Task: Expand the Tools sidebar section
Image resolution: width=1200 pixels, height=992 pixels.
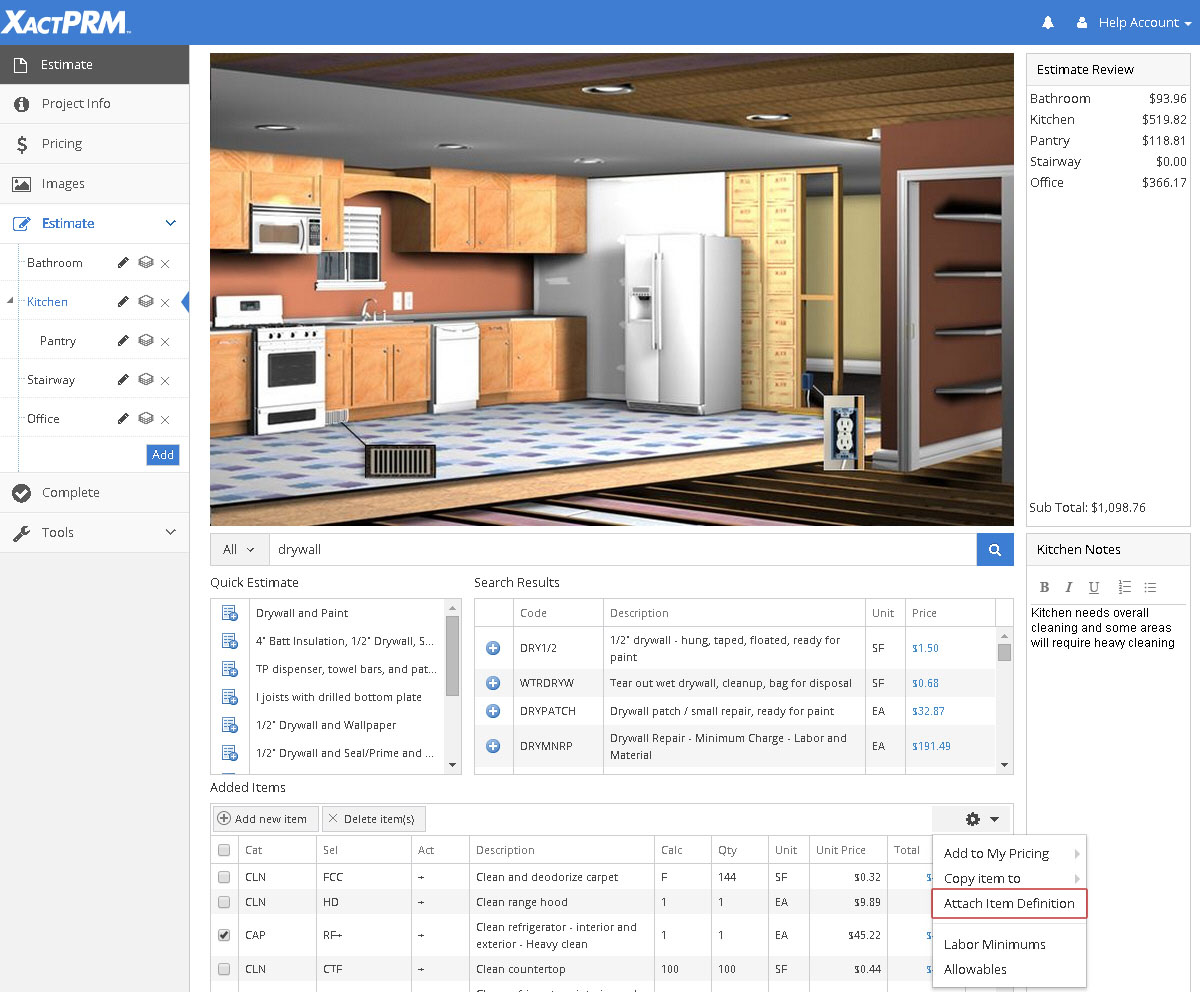Action: [94, 532]
